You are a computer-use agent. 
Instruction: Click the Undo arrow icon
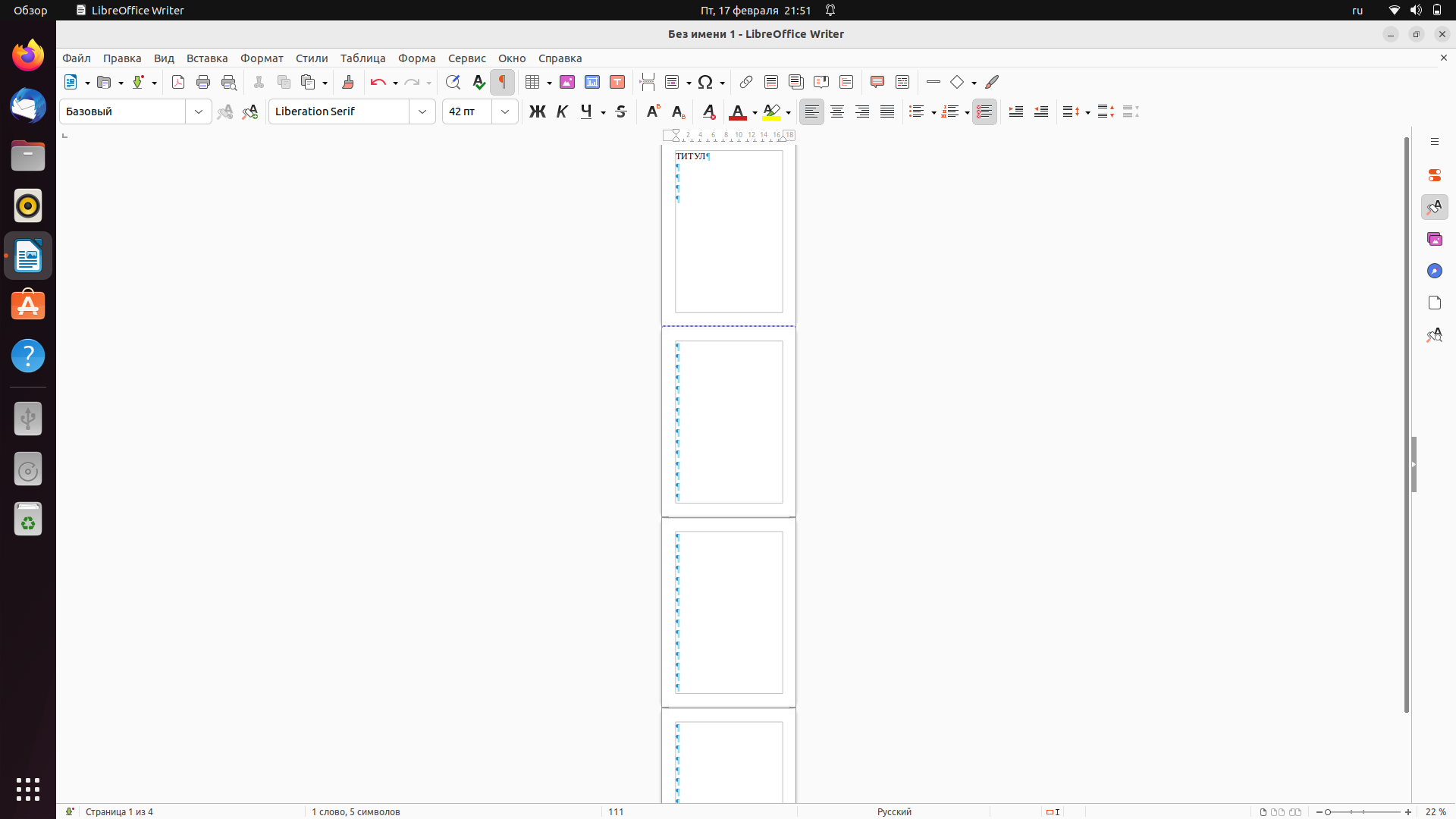(378, 82)
